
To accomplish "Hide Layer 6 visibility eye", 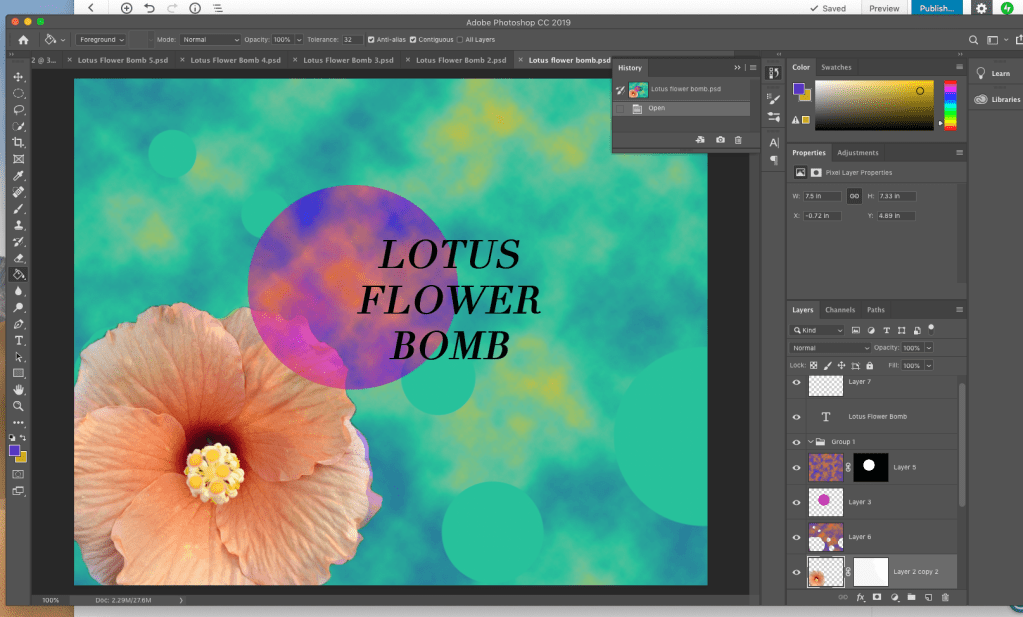I will click(x=797, y=537).
